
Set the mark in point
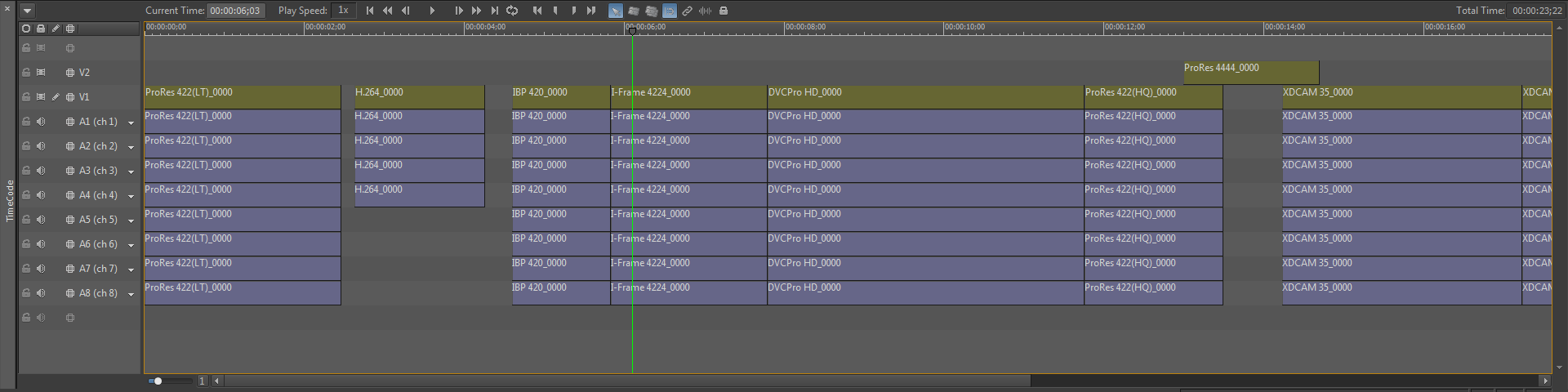pos(556,11)
